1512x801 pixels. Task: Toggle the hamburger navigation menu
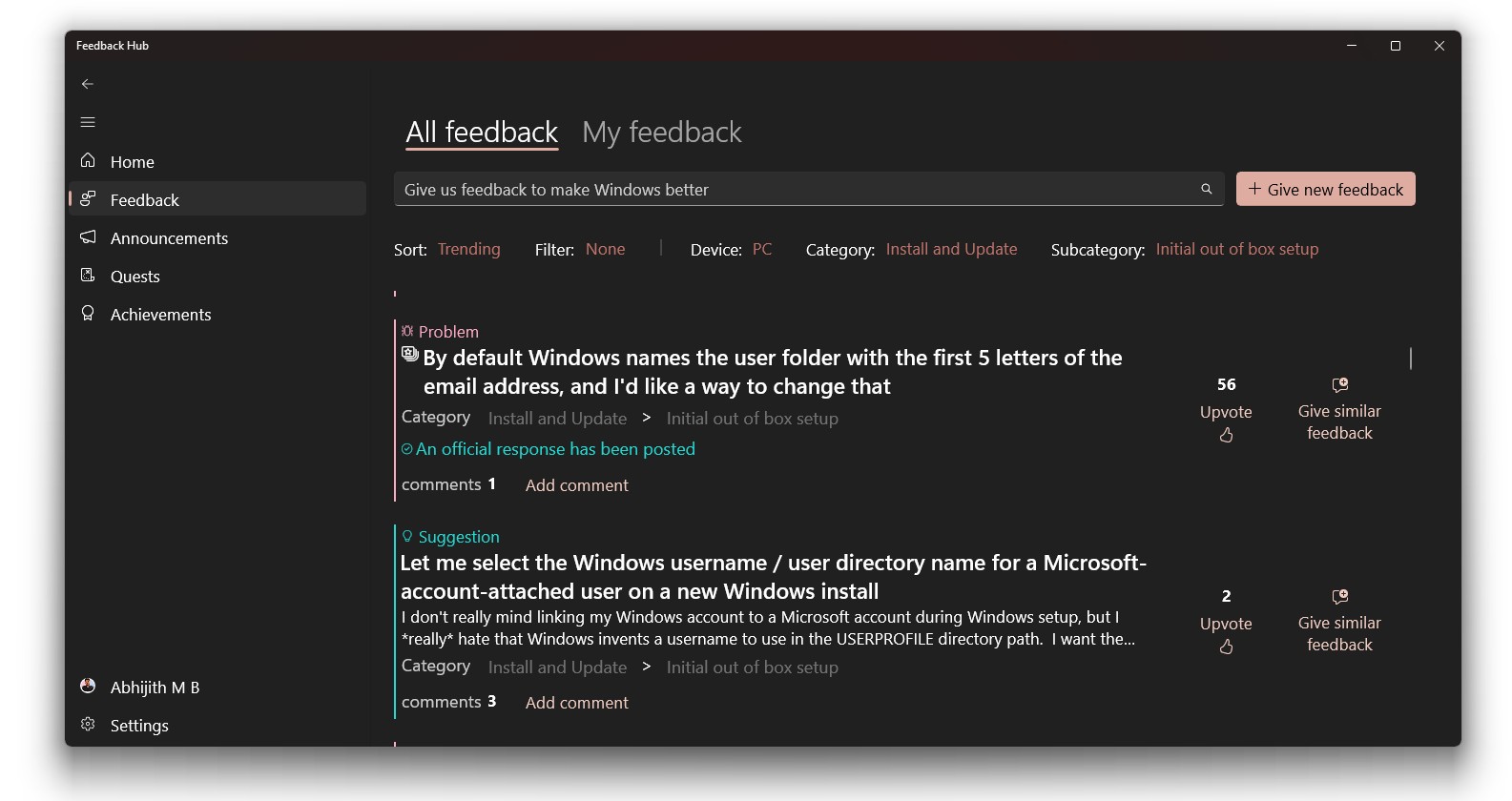coord(88,122)
